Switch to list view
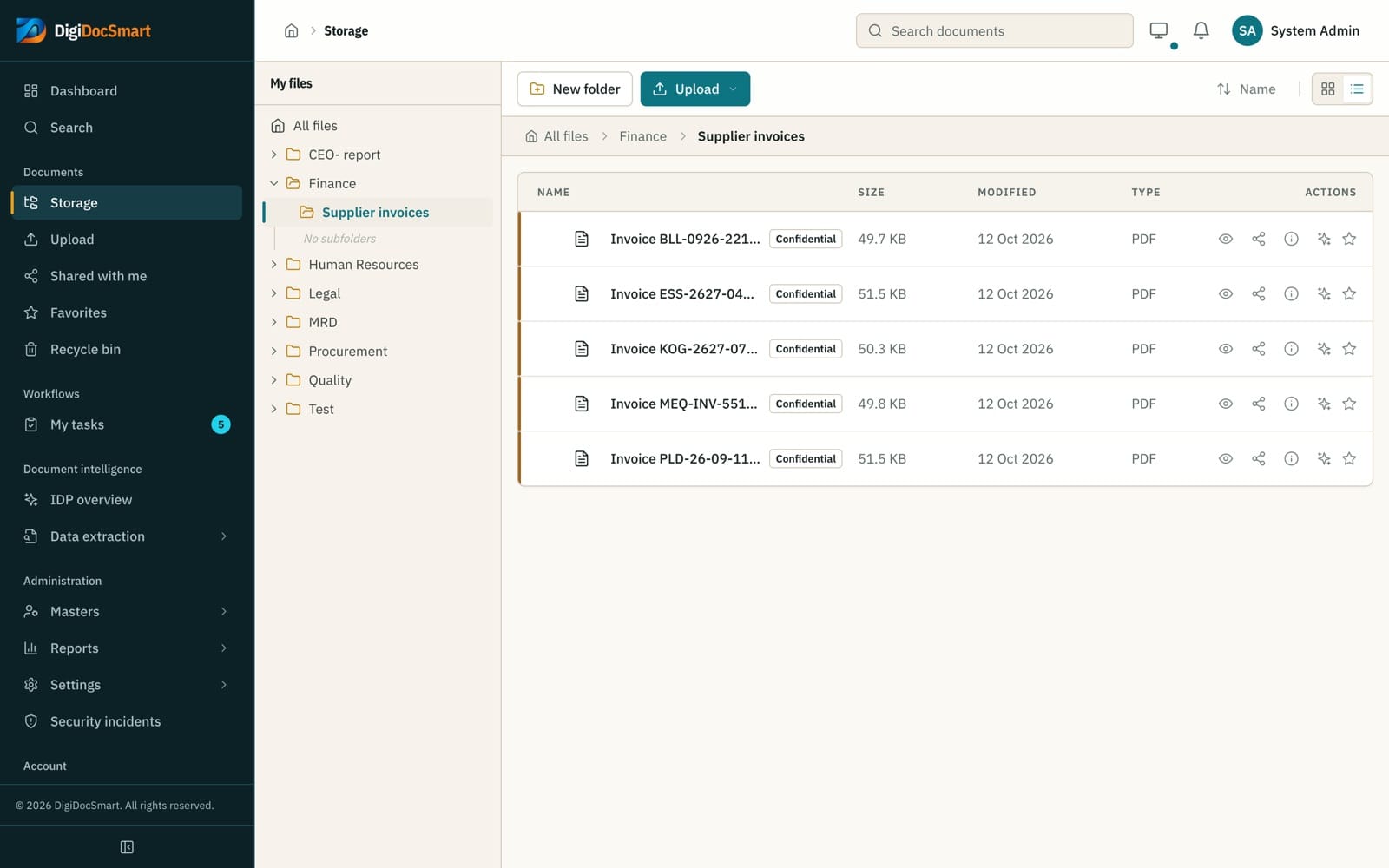 1357,89
